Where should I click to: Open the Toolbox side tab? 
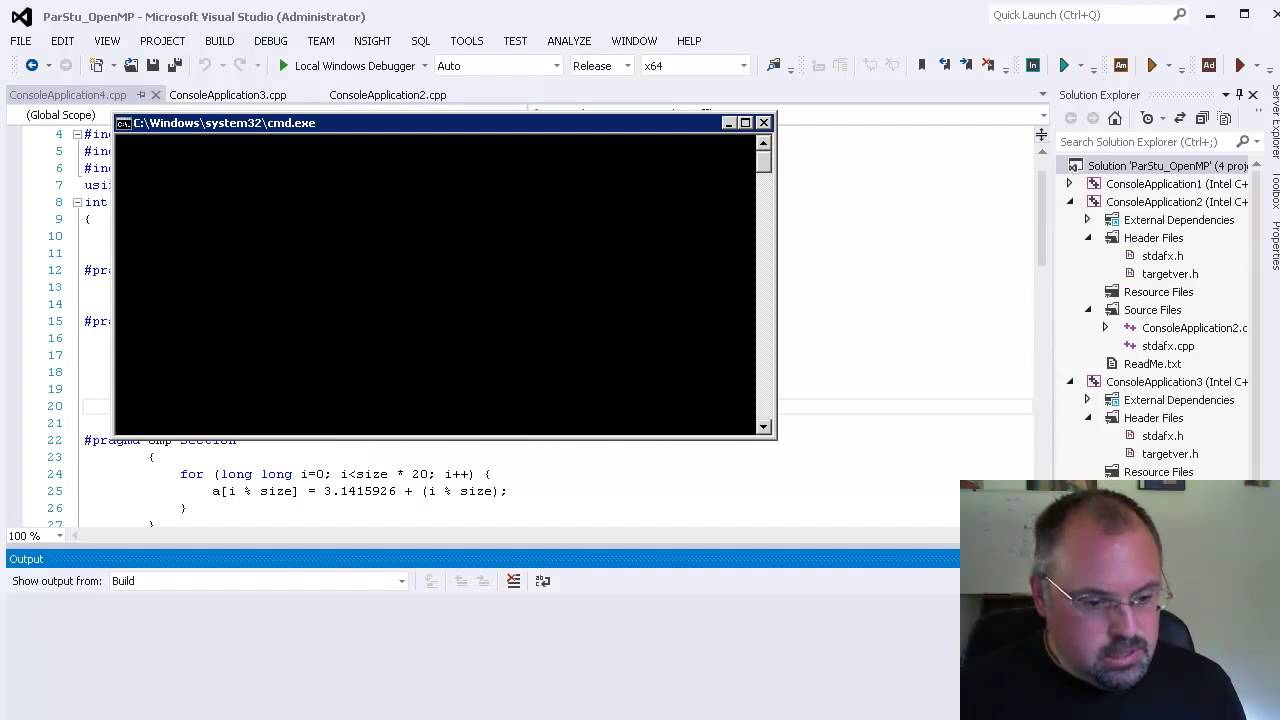pos(1275,190)
